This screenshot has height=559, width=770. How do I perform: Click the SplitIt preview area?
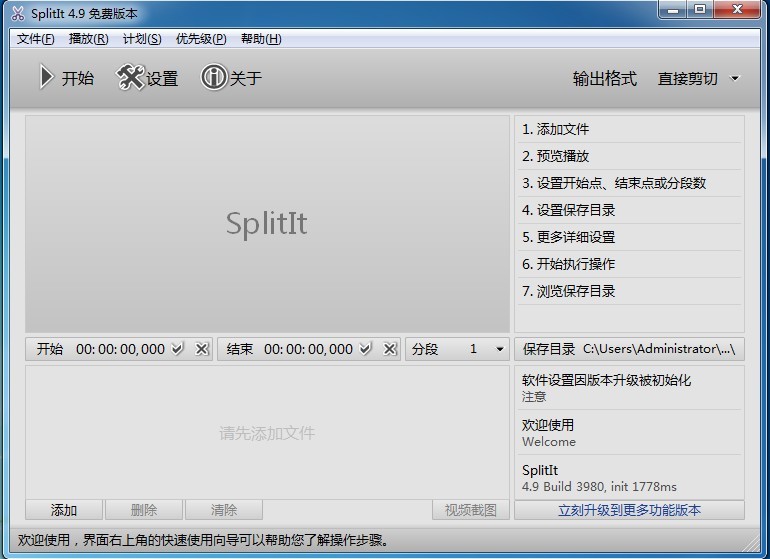click(x=267, y=223)
